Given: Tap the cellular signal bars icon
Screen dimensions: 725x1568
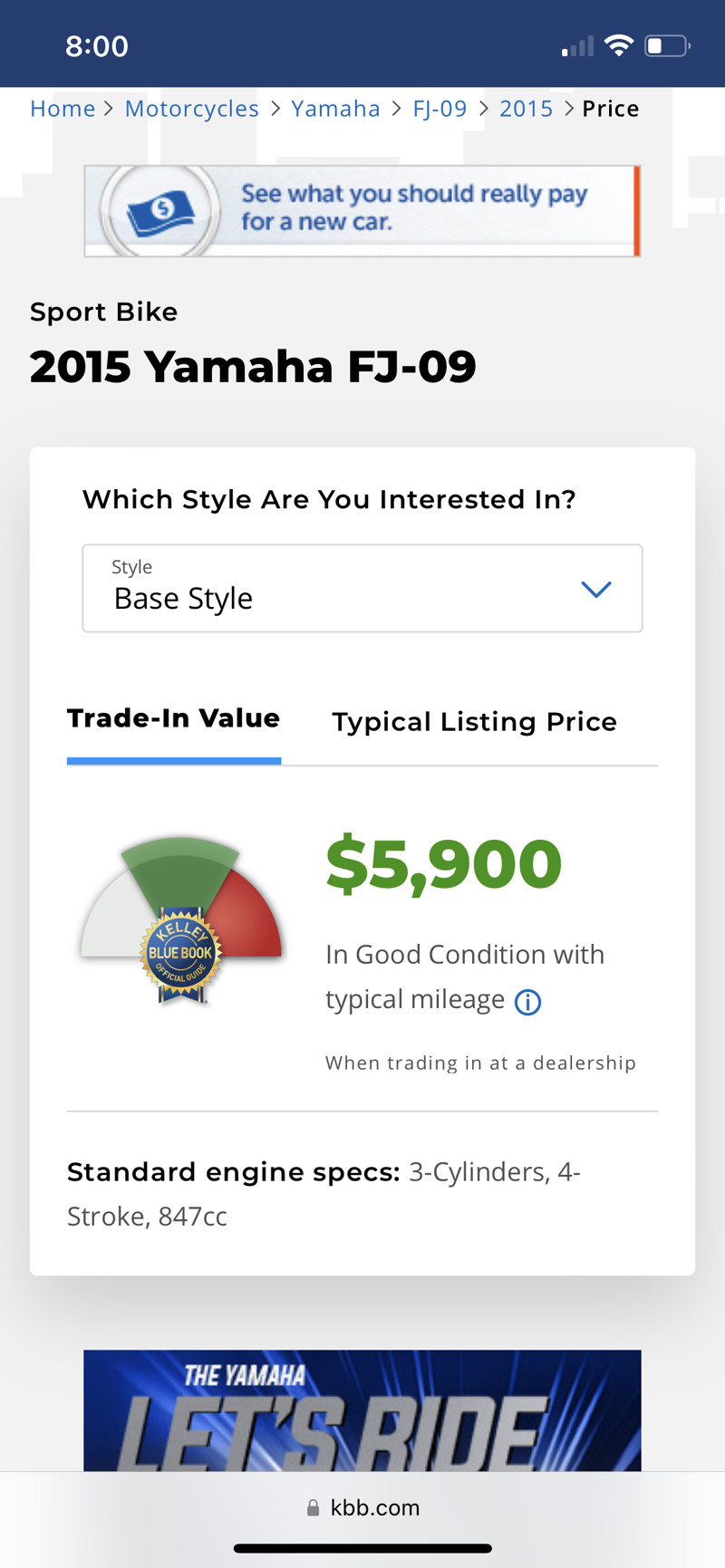Looking at the screenshot, I should [x=577, y=46].
